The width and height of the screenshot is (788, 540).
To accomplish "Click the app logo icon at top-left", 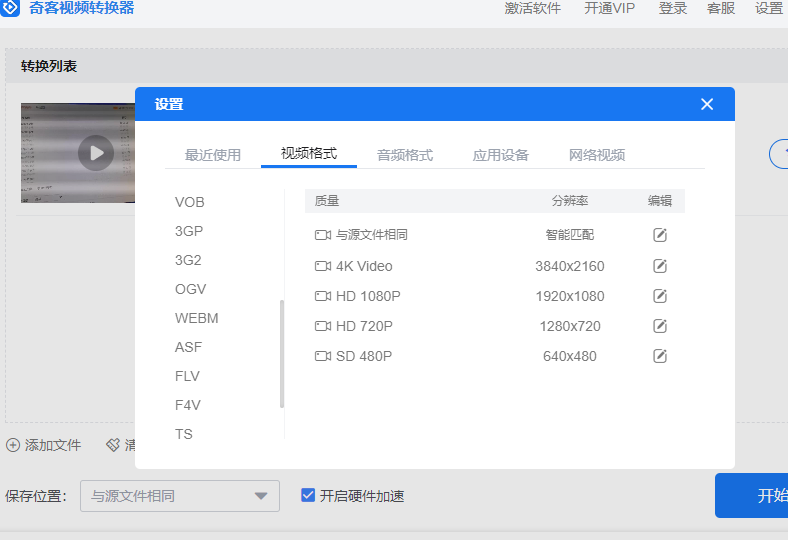I will [x=11, y=8].
